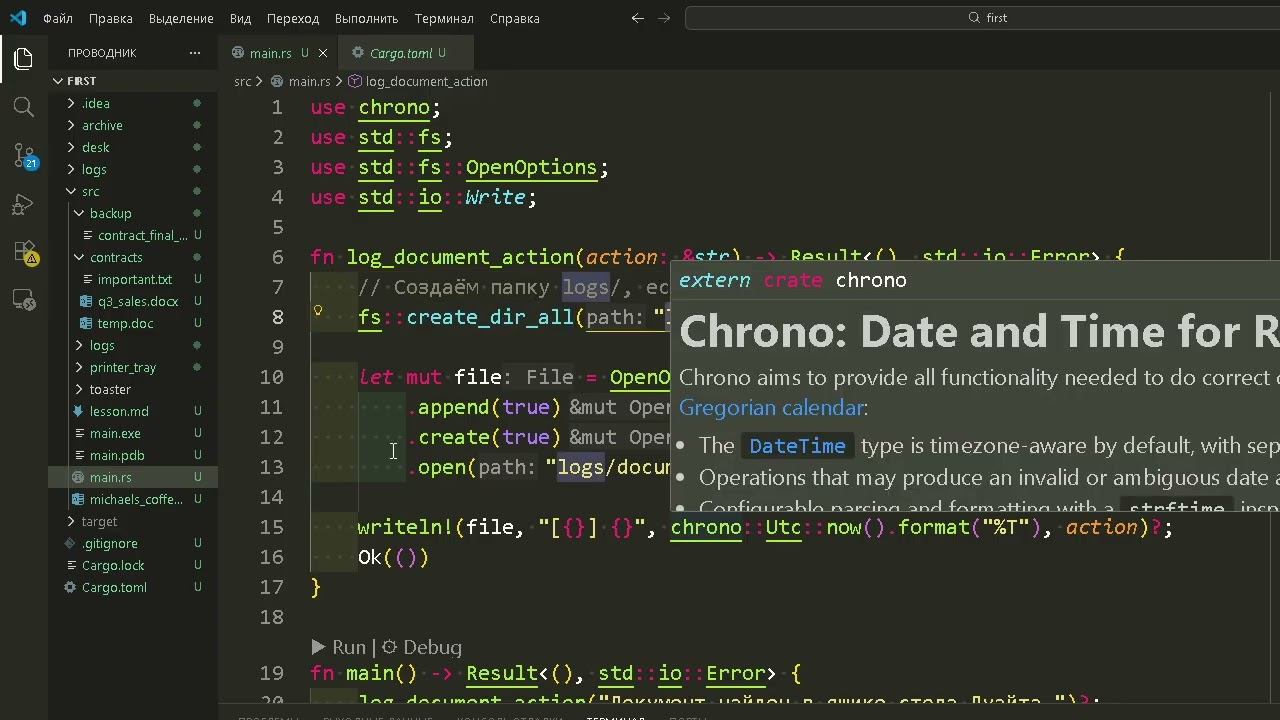Click the icon beside .gitignore

[x=70, y=543]
